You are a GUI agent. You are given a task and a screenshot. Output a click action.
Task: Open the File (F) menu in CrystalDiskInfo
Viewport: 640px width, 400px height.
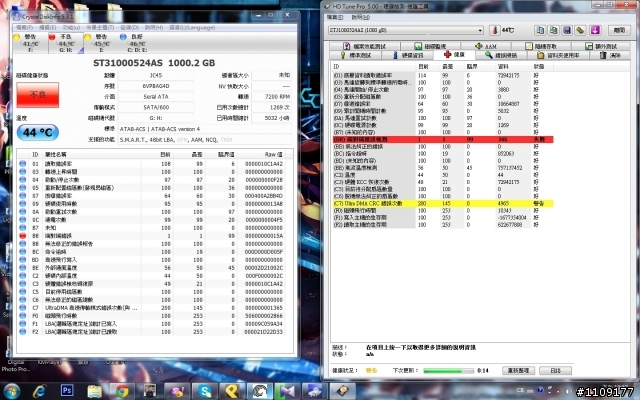(24, 27)
